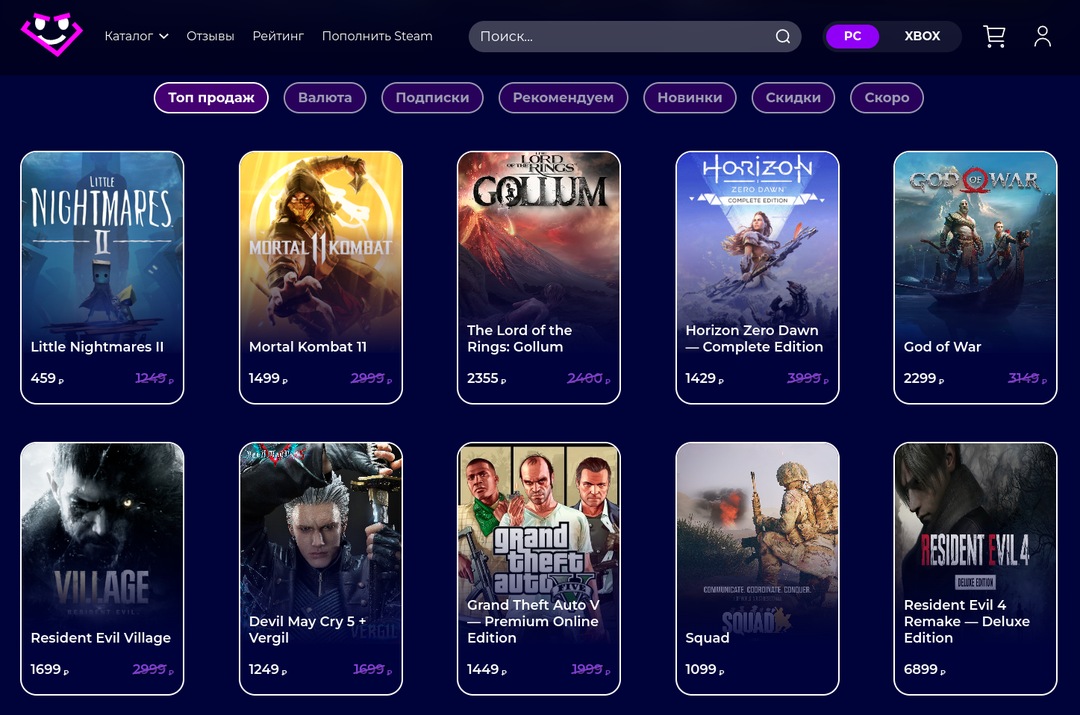Click the Little Nightmares II title

97,346
